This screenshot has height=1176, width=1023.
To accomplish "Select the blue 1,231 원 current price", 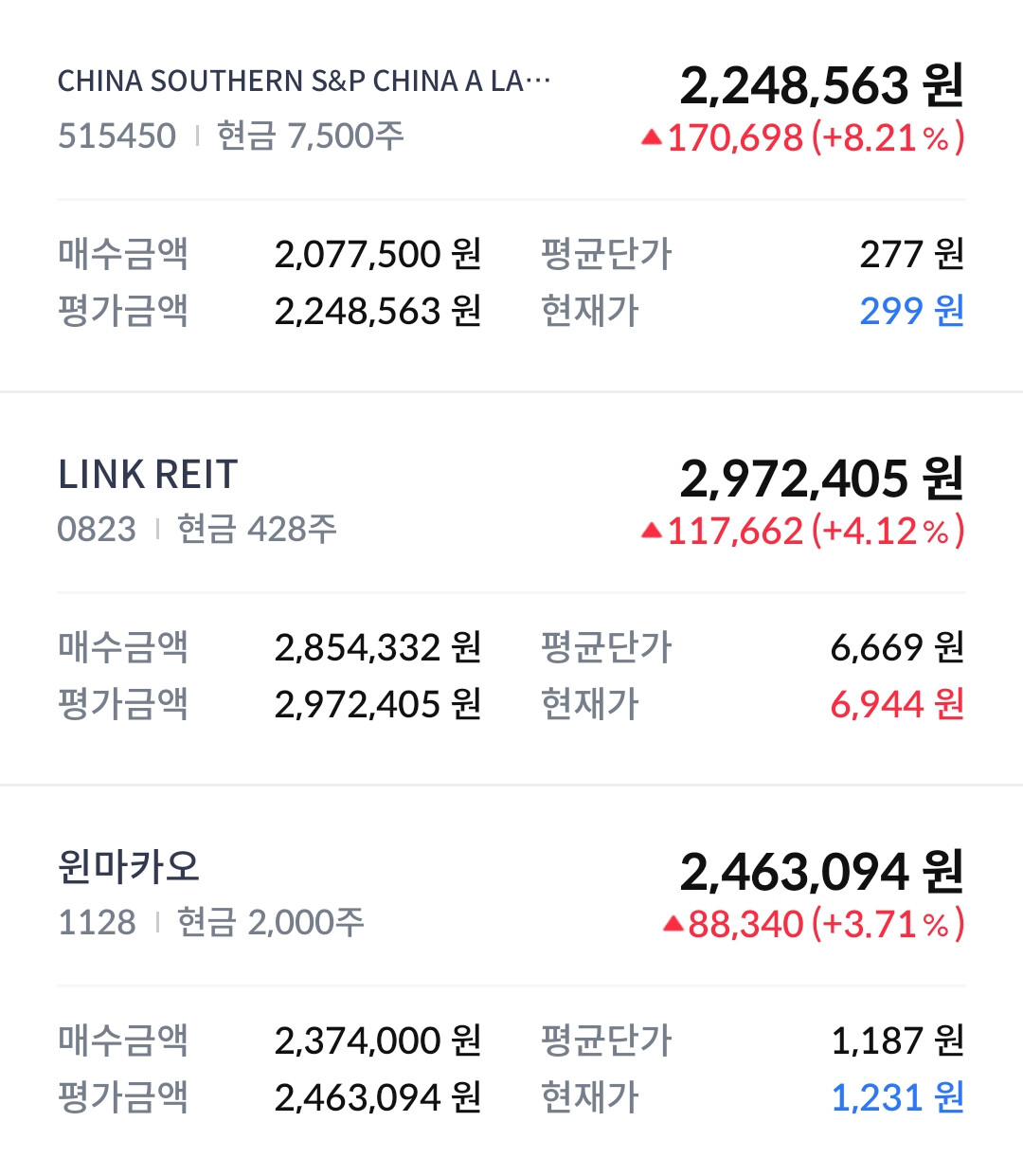I will coord(896,1097).
